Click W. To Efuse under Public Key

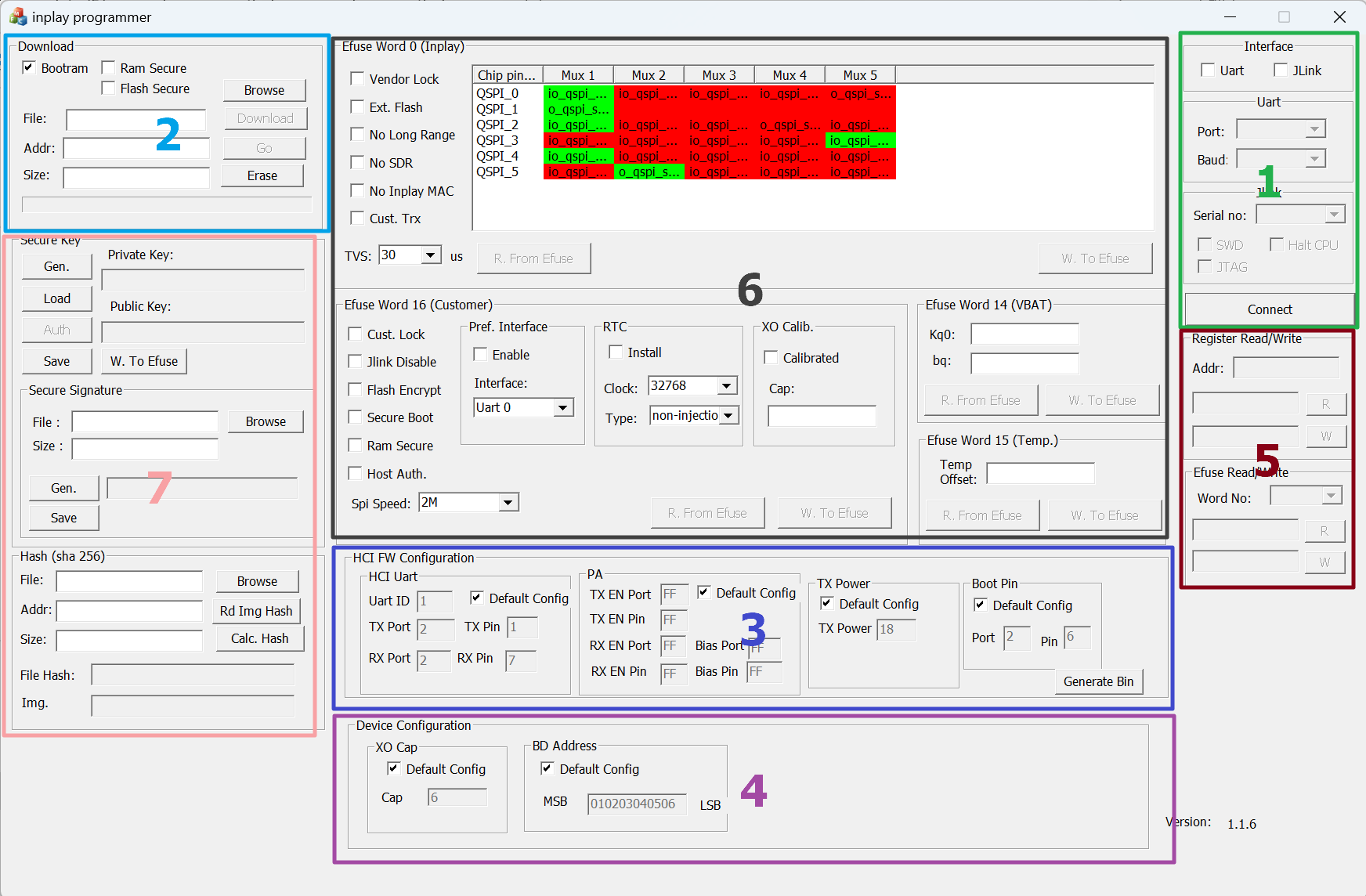click(x=144, y=361)
